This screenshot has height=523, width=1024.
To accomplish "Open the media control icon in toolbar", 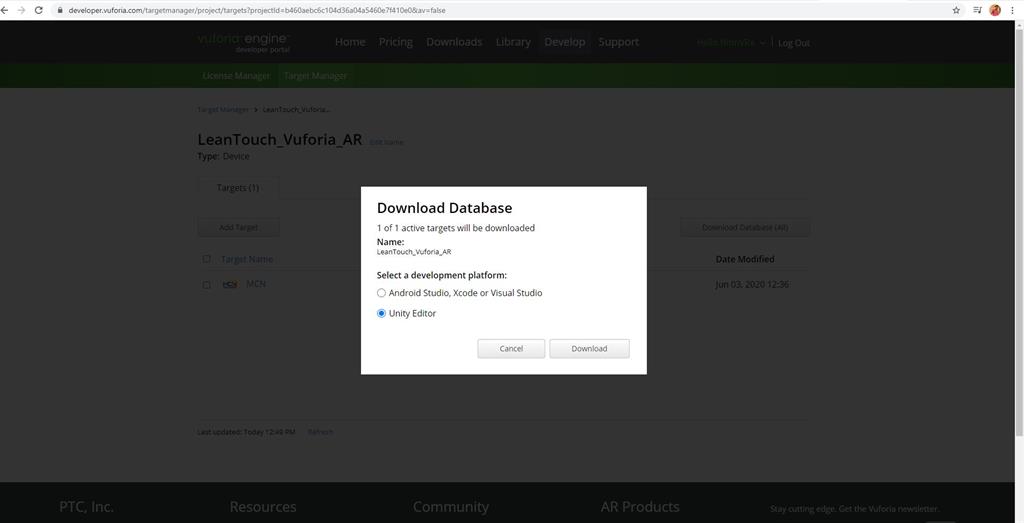I will pyautogui.click(x=977, y=10).
